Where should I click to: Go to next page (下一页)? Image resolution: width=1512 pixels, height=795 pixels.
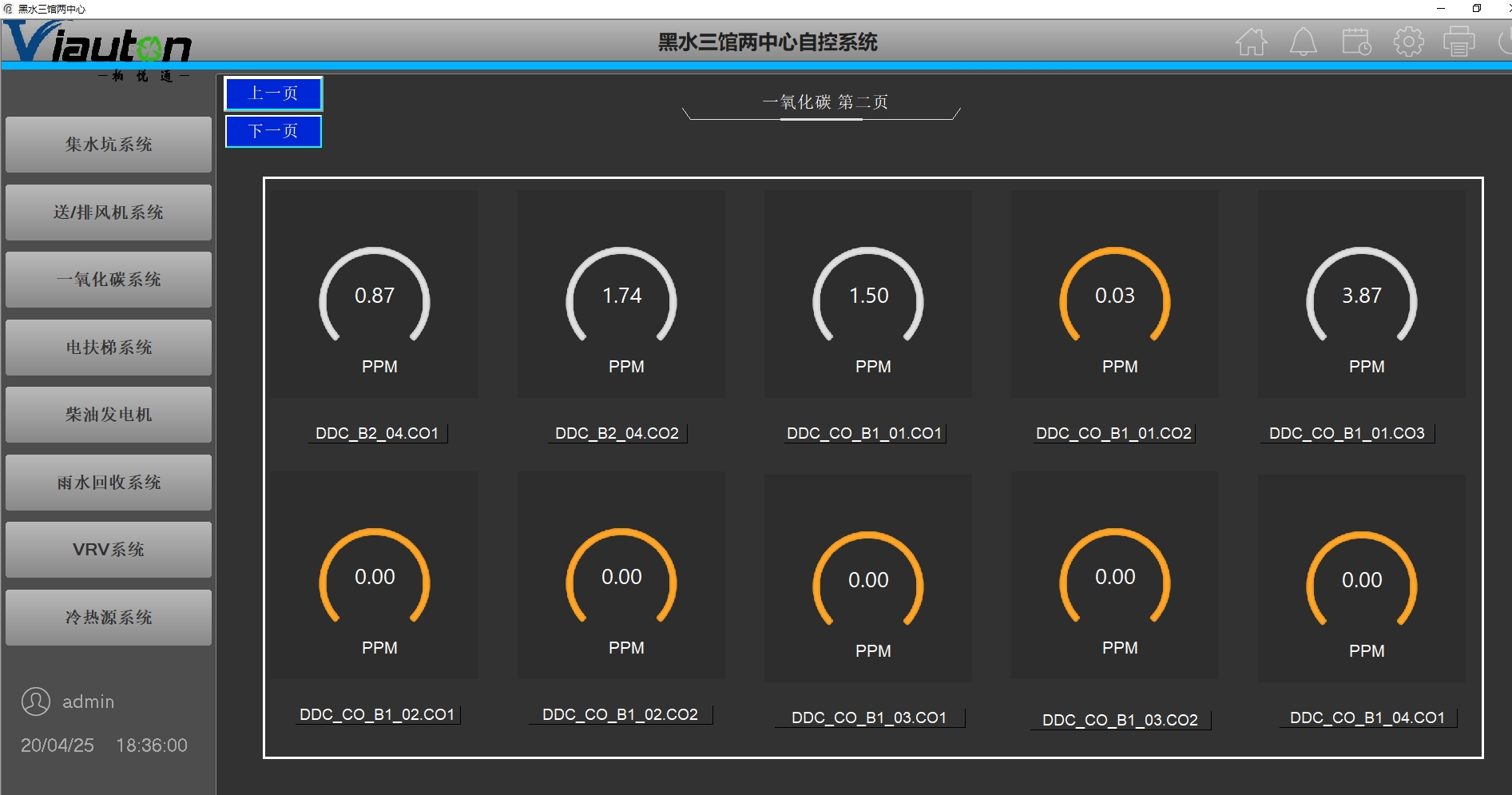coord(273,131)
